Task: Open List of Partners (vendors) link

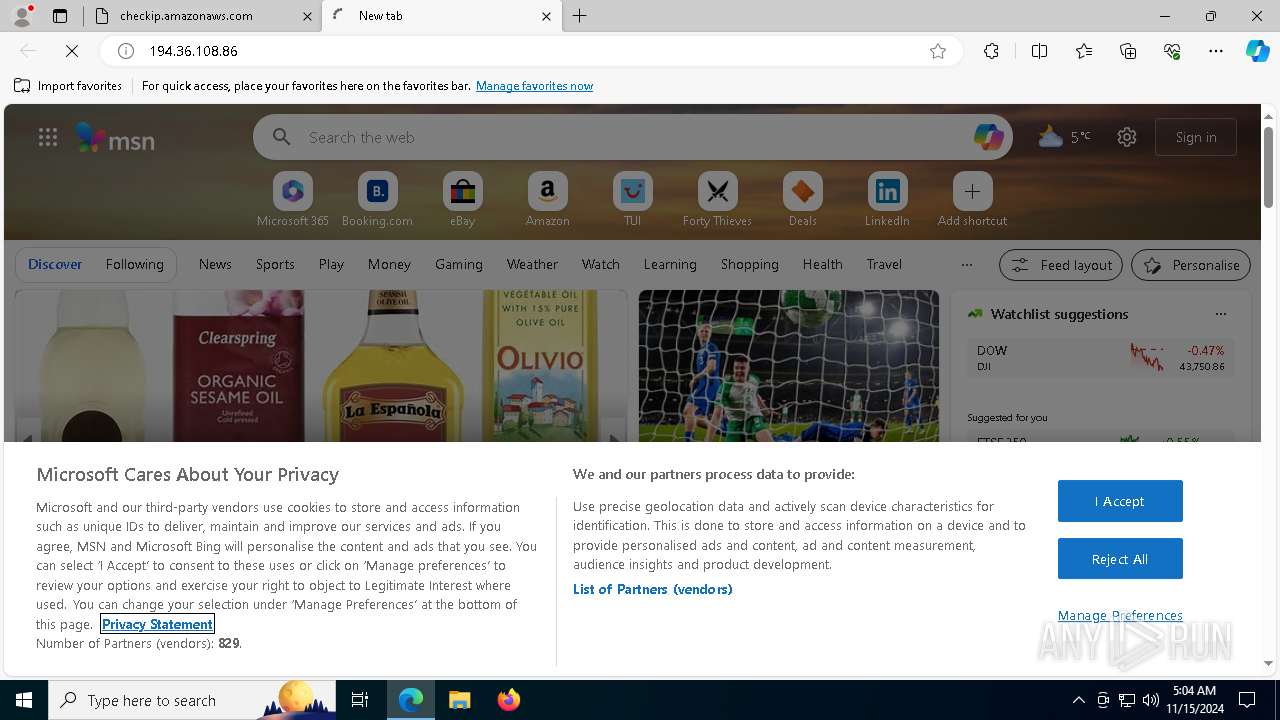Action: coord(653,589)
